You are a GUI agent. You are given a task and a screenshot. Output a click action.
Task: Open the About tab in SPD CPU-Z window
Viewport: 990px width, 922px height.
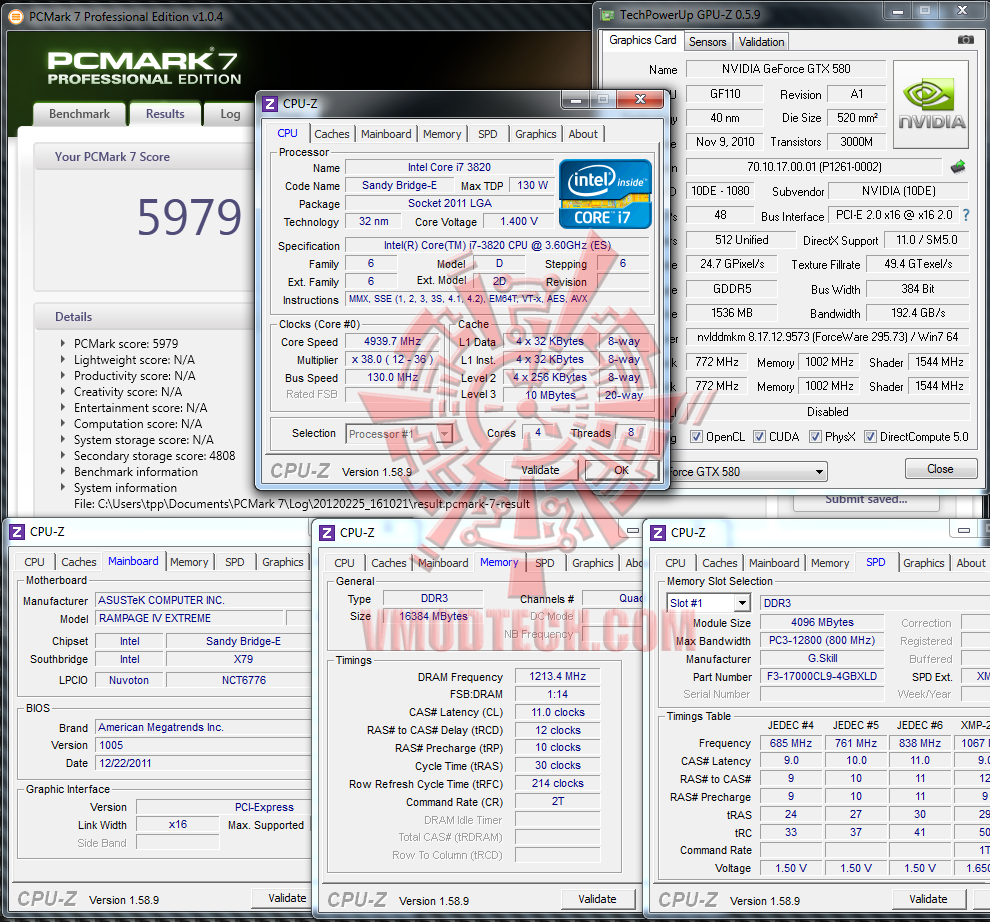coord(970,563)
